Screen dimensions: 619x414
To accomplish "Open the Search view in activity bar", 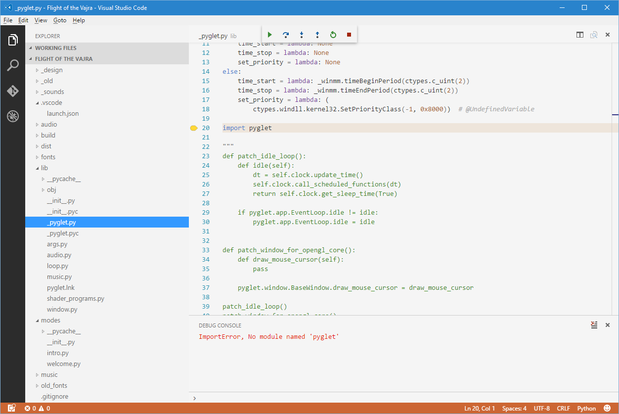I will tap(13, 66).
